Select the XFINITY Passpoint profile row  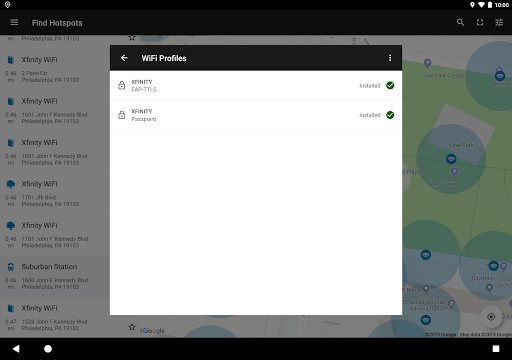(256, 115)
